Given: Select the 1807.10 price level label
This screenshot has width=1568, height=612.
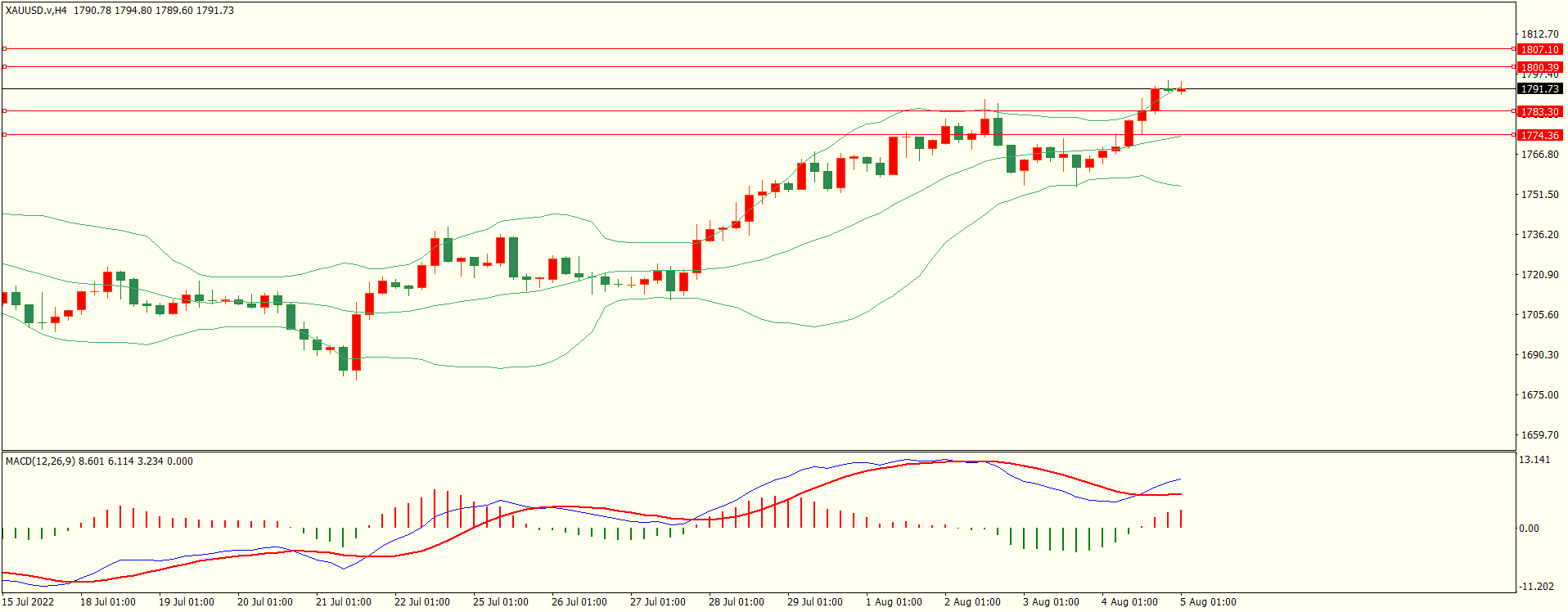Looking at the screenshot, I should pyautogui.click(x=1539, y=50).
